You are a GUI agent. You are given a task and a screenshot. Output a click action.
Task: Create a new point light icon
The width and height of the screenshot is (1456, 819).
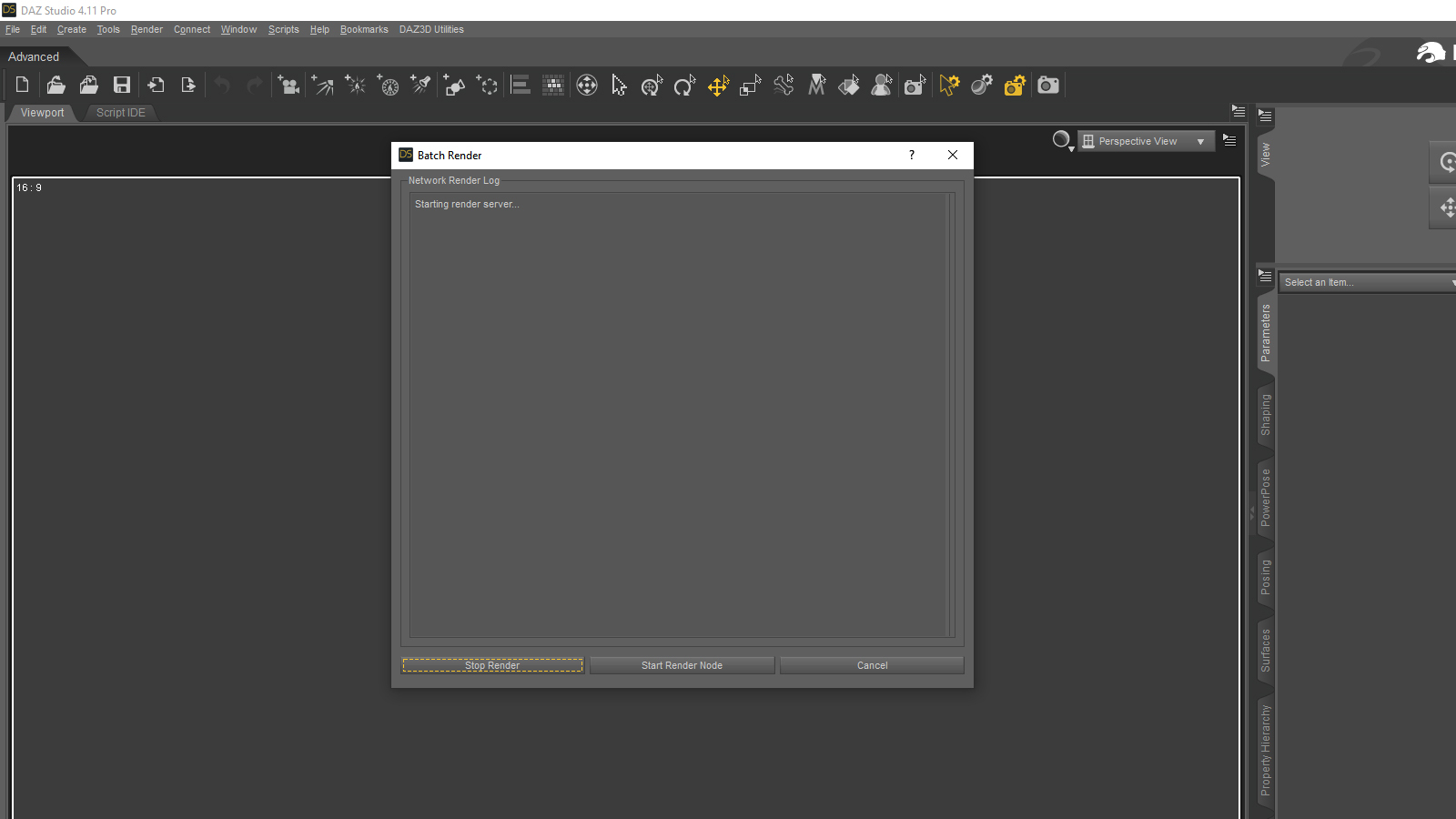tap(355, 86)
